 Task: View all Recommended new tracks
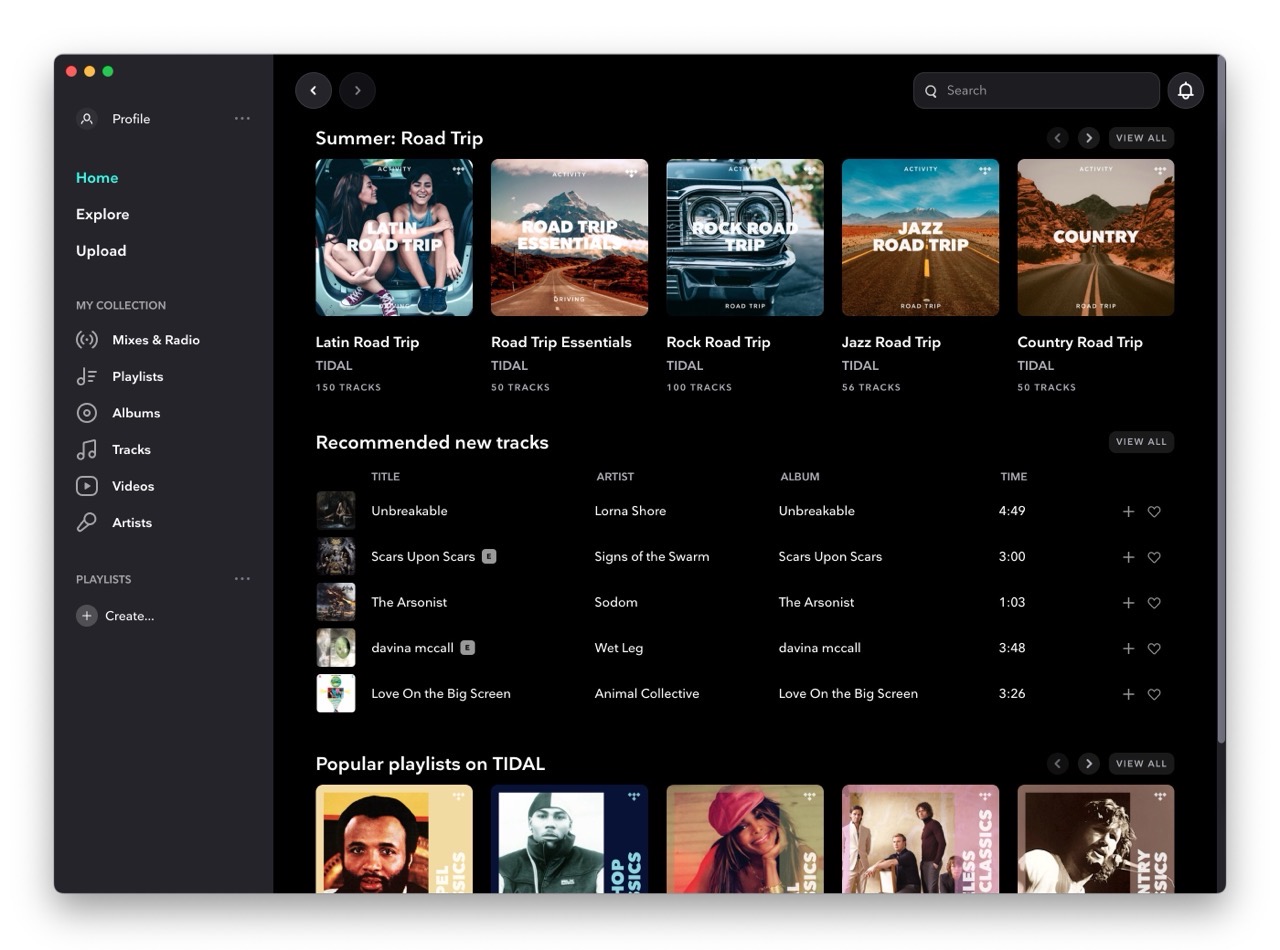point(1141,442)
